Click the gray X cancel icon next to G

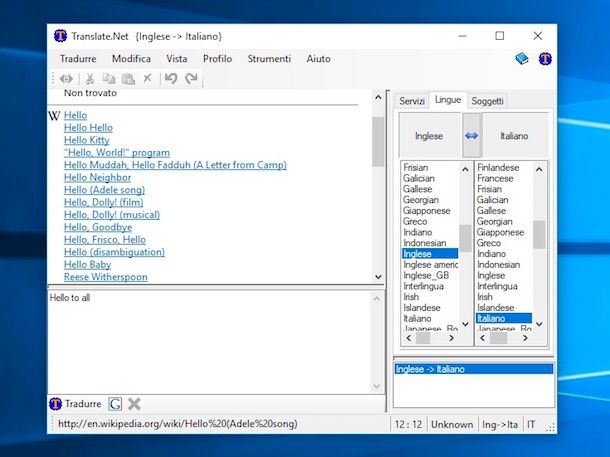point(134,404)
